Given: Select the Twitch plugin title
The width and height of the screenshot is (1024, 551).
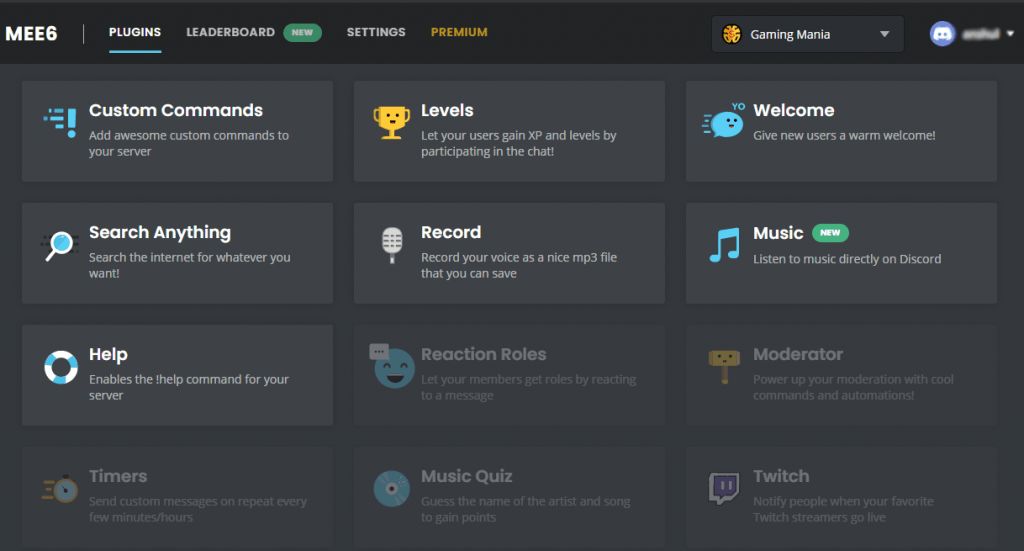Looking at the screenshot, I should tap(781, 477).
